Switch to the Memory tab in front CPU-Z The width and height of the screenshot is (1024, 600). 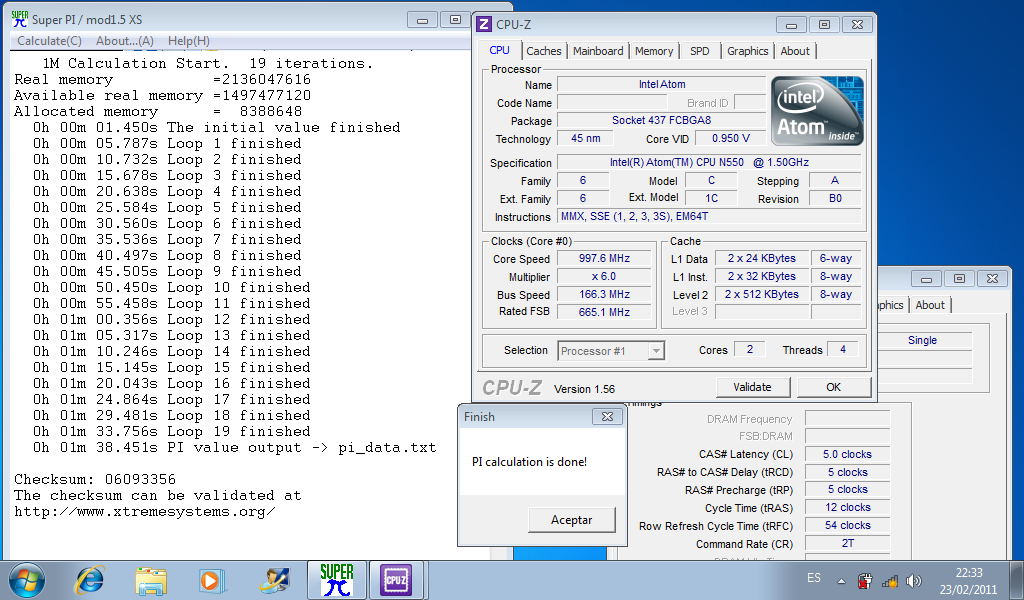(654, 51)
